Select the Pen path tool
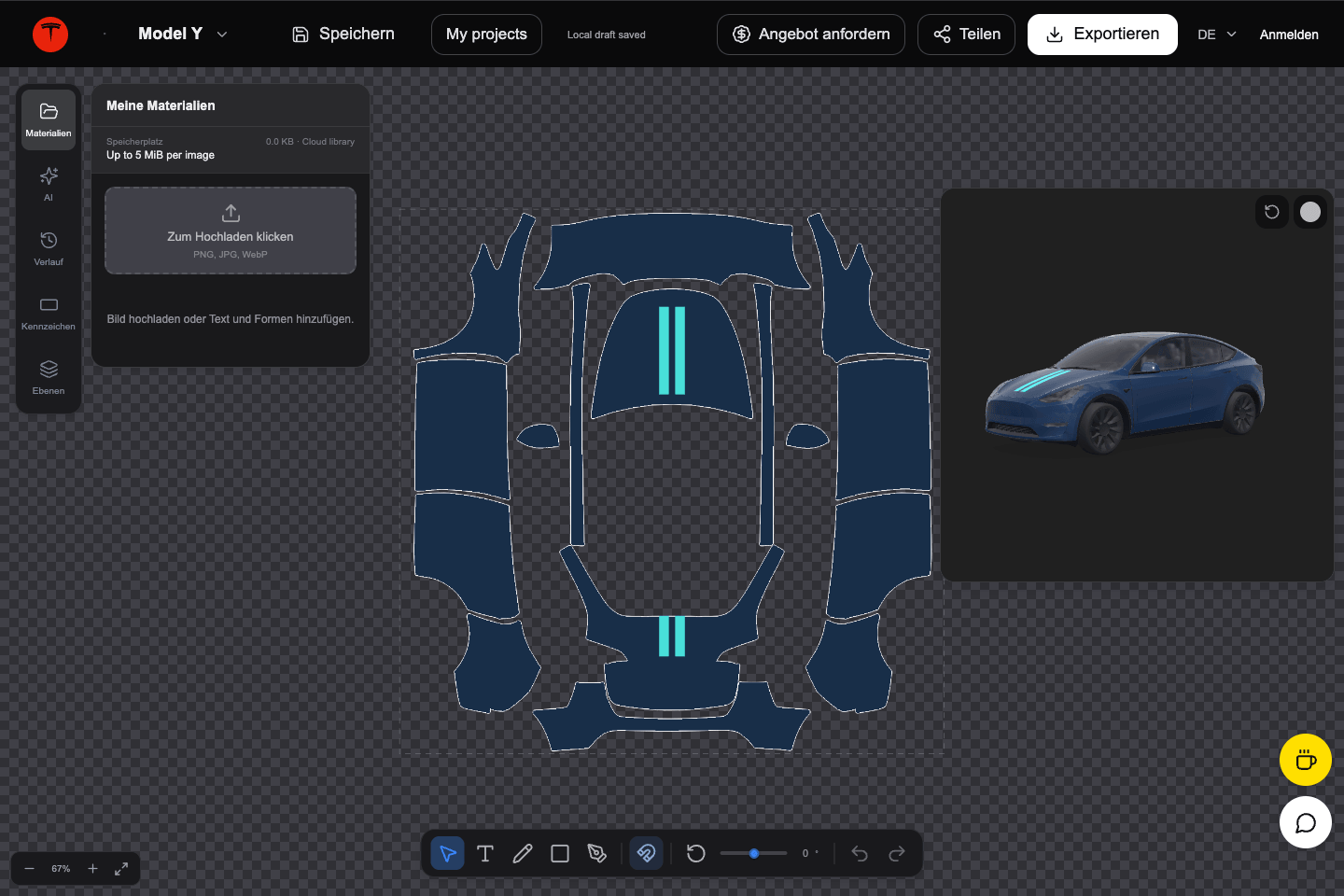1344x896 pixels. [x=597, y=853]
